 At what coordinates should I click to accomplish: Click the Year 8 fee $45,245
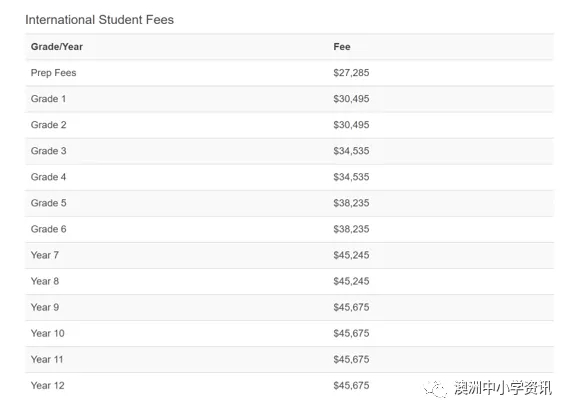351,281
